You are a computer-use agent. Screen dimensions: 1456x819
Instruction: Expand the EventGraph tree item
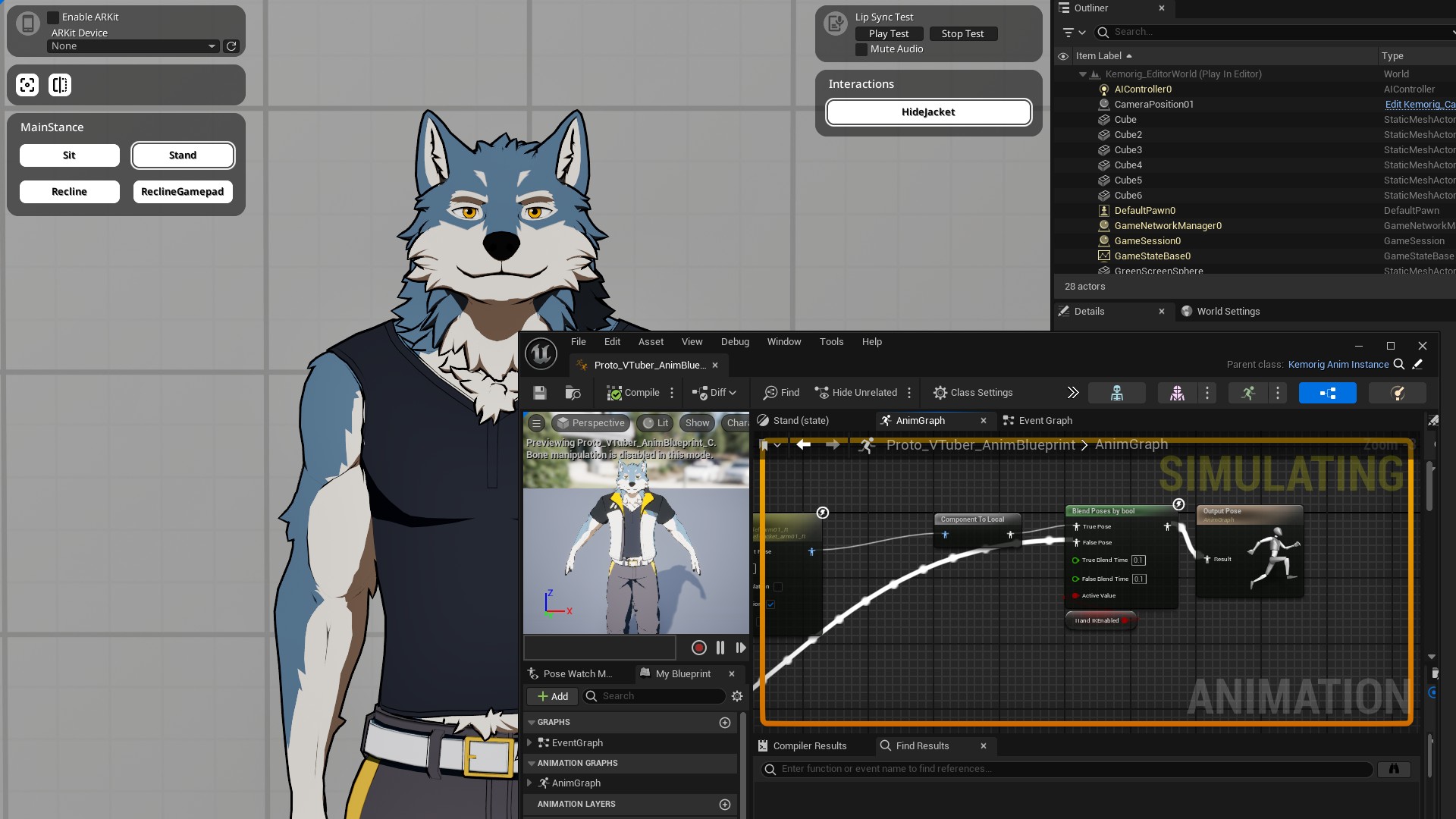point(529,743)
